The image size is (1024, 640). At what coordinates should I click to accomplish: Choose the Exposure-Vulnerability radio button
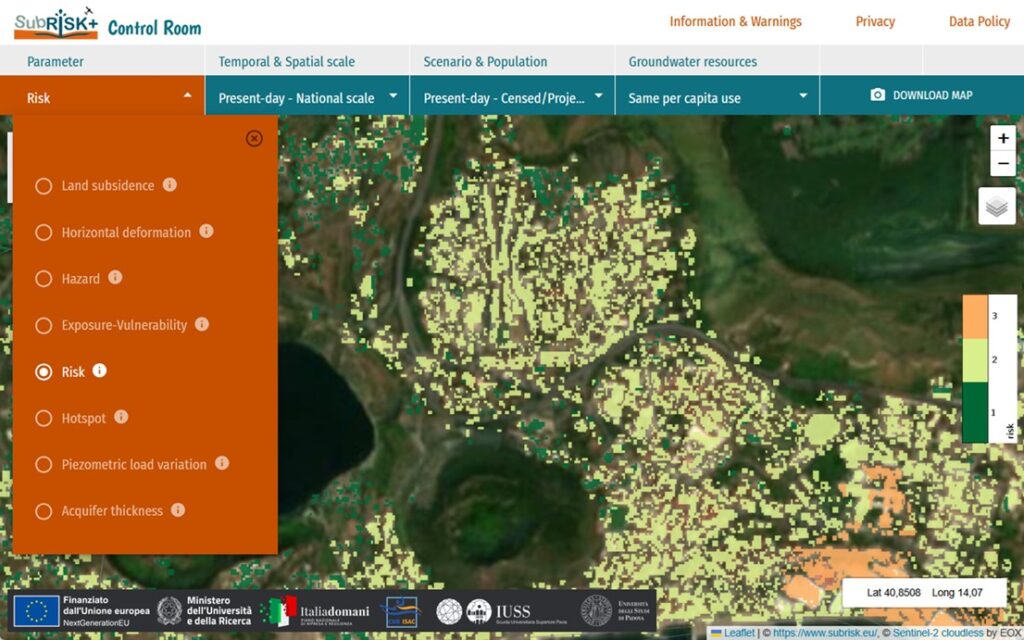tap(44, 325)
